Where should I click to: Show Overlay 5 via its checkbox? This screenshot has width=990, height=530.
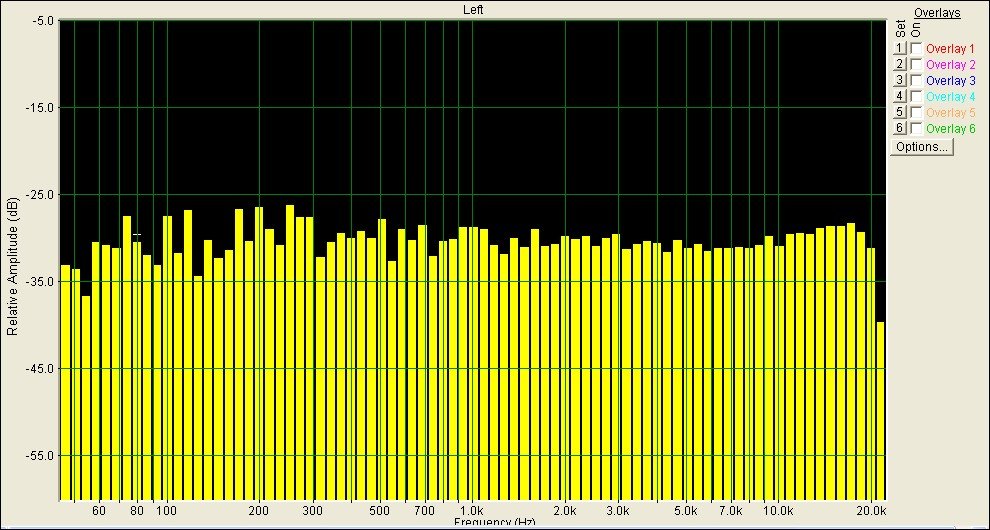click(916, 112)
